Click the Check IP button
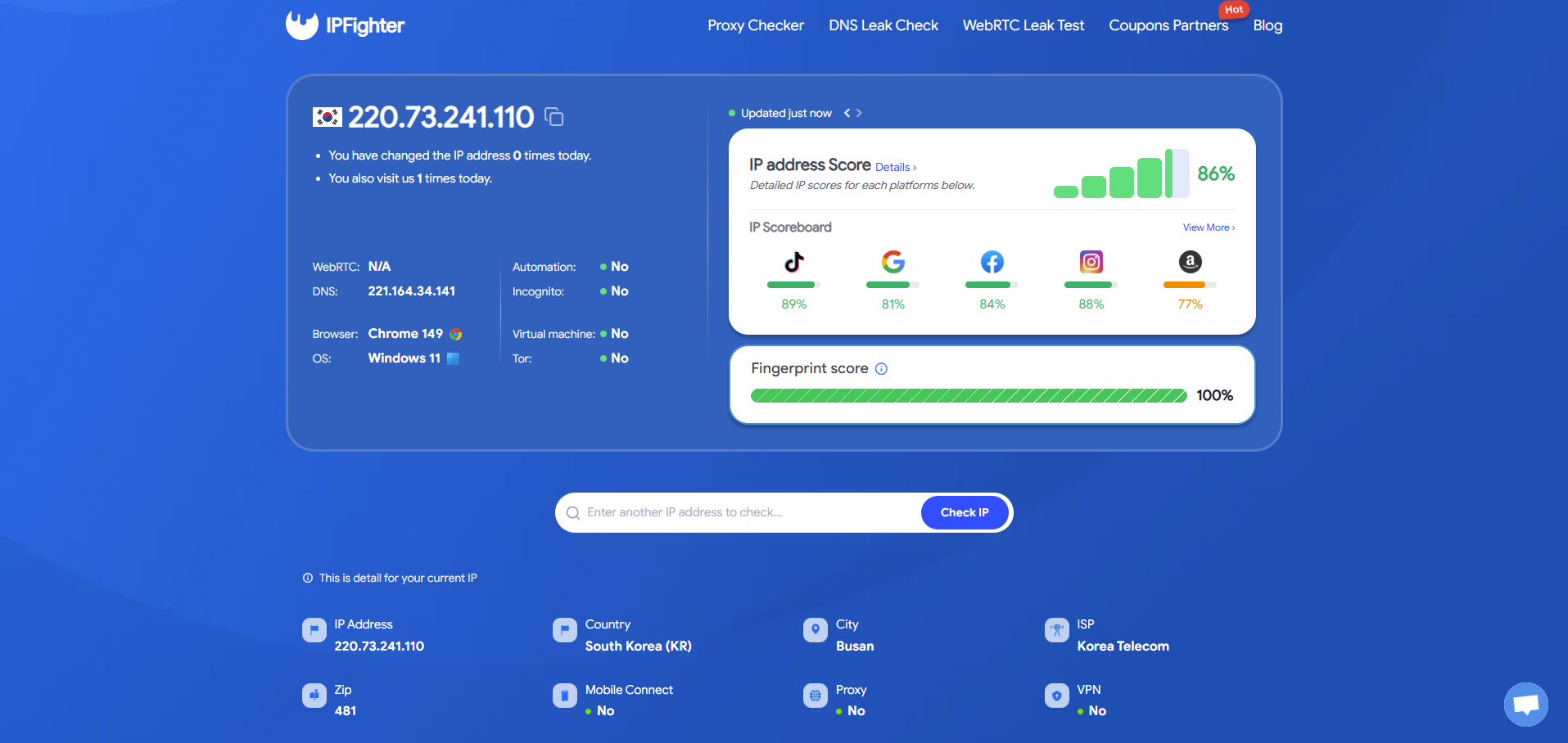Screen dimensions: 1568x743 (965, 512)
